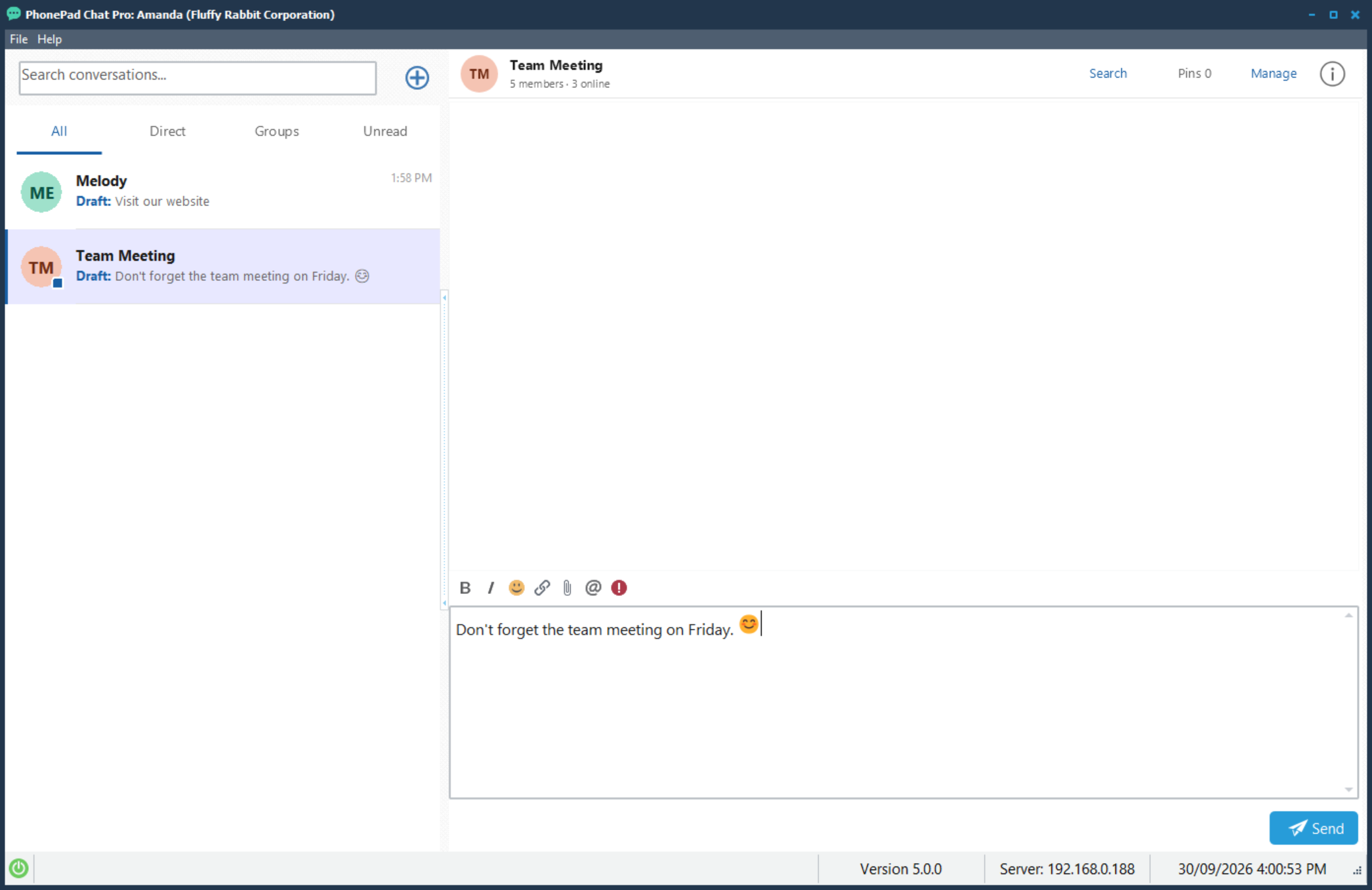The height and width of the screenshot is (890, 1372).
Task: Mention someone with the @ icon
Action: [x=593, y=587]
